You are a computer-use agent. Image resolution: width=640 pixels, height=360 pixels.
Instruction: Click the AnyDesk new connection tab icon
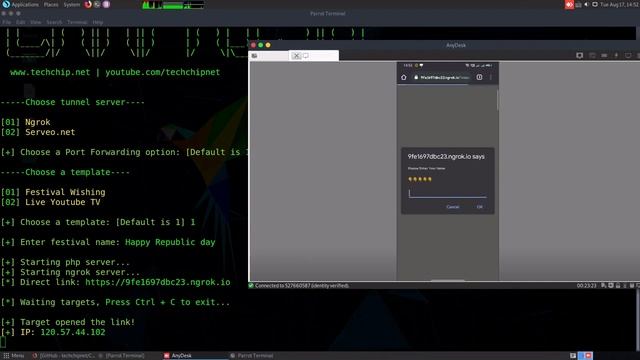[x=254, y=56]
